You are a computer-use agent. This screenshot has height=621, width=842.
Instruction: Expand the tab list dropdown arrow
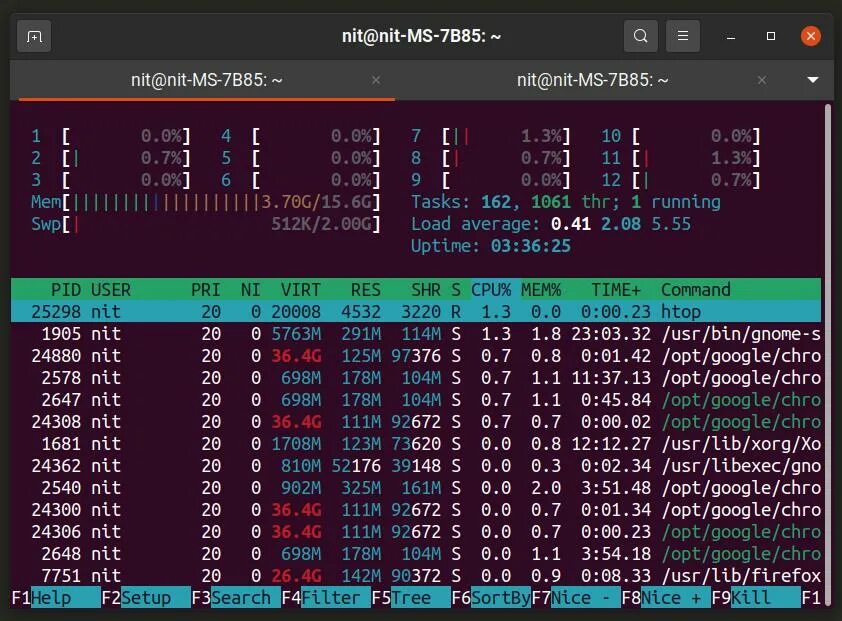click(x=812, y=80)
